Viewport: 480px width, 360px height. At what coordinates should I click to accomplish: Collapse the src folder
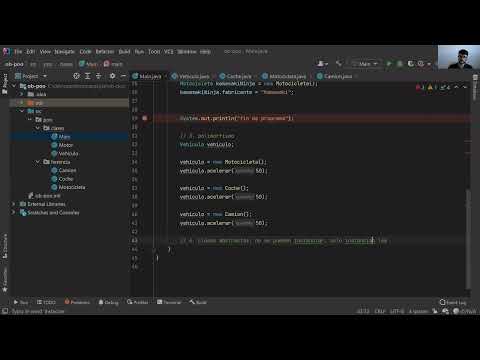22,111
